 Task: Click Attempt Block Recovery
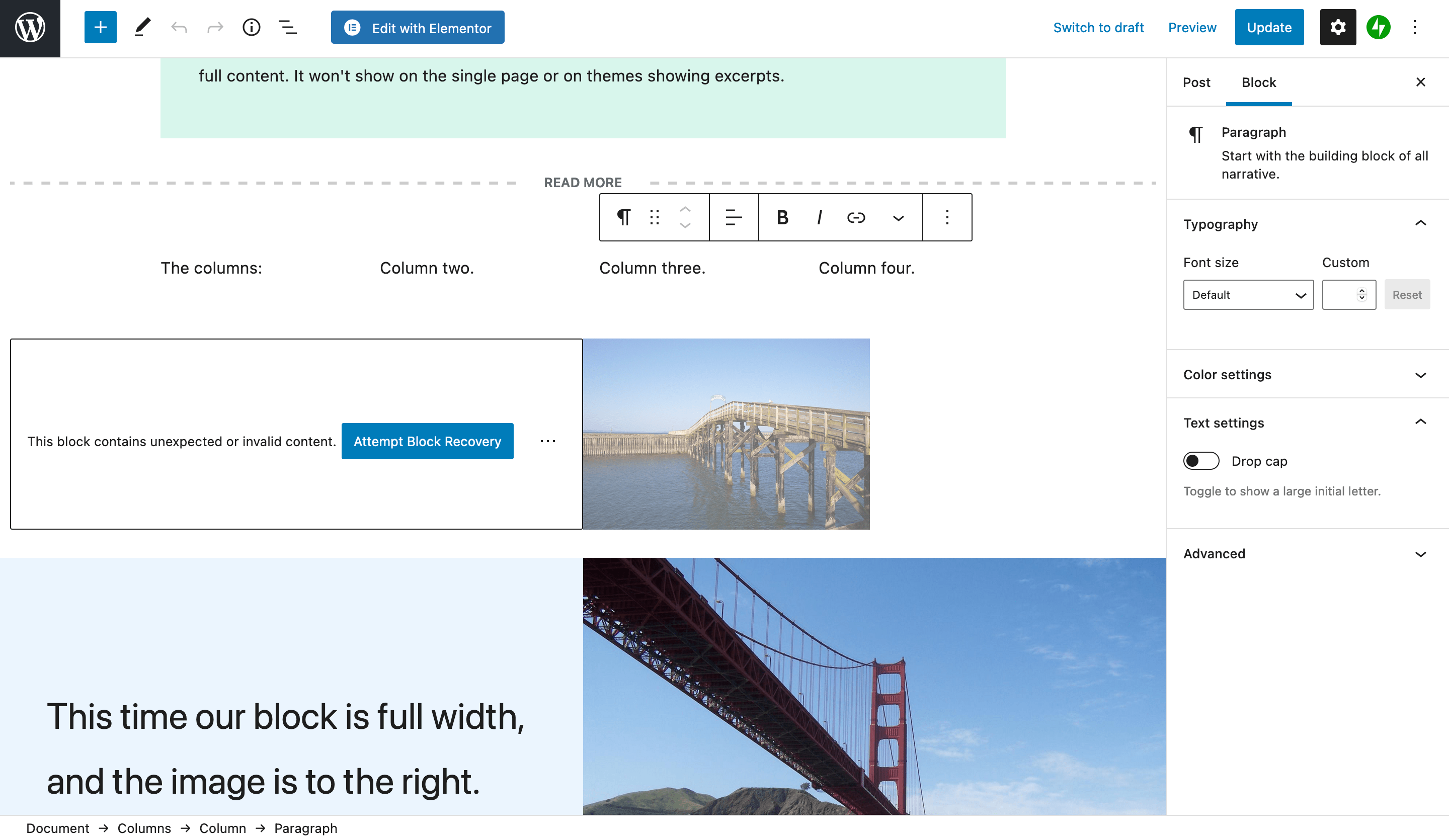click(427, 441)
